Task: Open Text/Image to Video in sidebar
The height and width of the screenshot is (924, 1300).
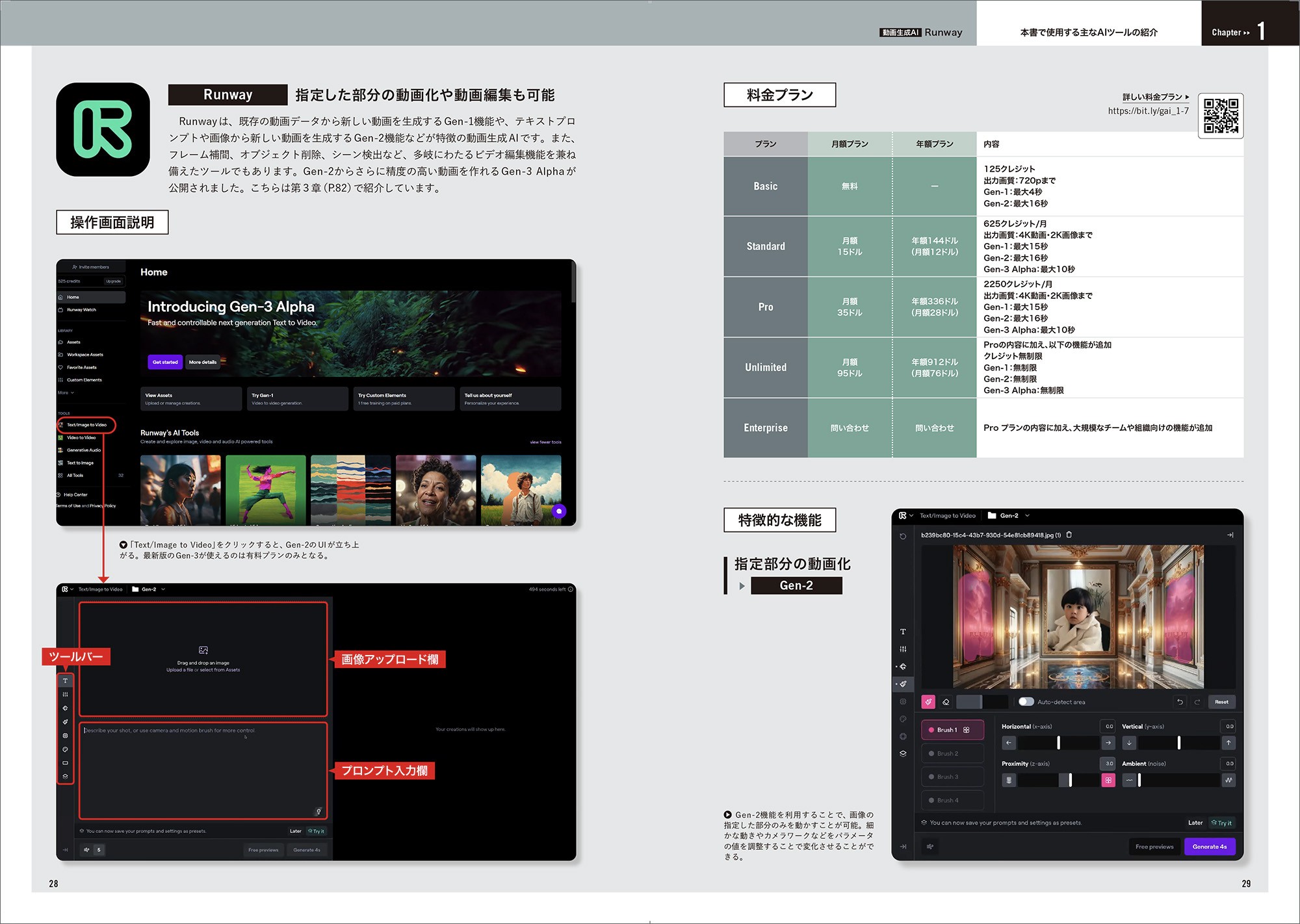Action: pos(86,425)
